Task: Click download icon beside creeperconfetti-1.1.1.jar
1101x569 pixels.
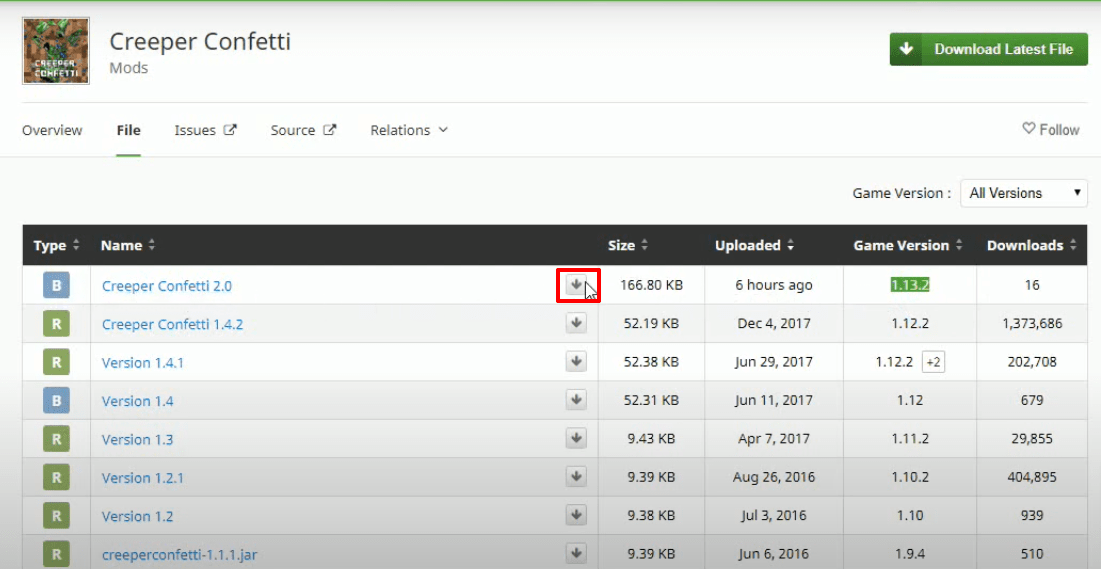Action: [x=576, y=554]
